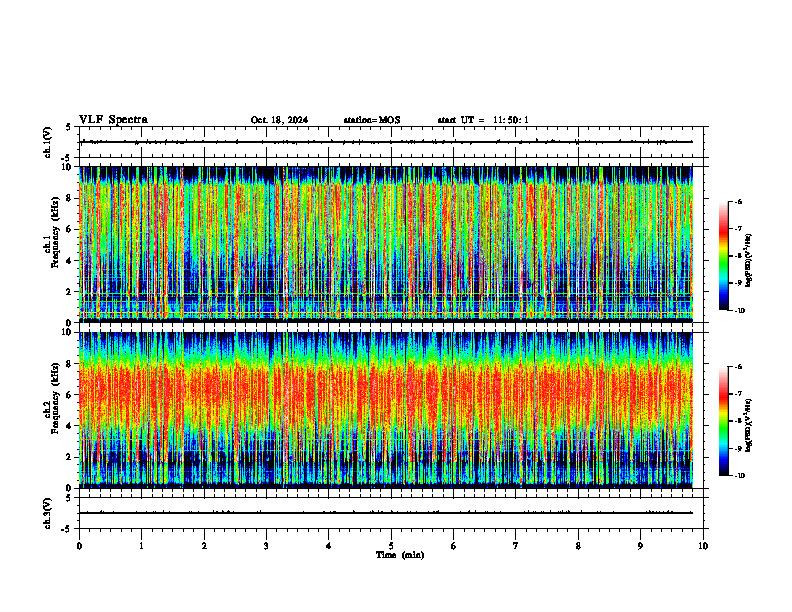The height and width of the screenshot is (612, 792).
Task: Click the ch.3 voltage waveform trace
Action: point(386,513)
